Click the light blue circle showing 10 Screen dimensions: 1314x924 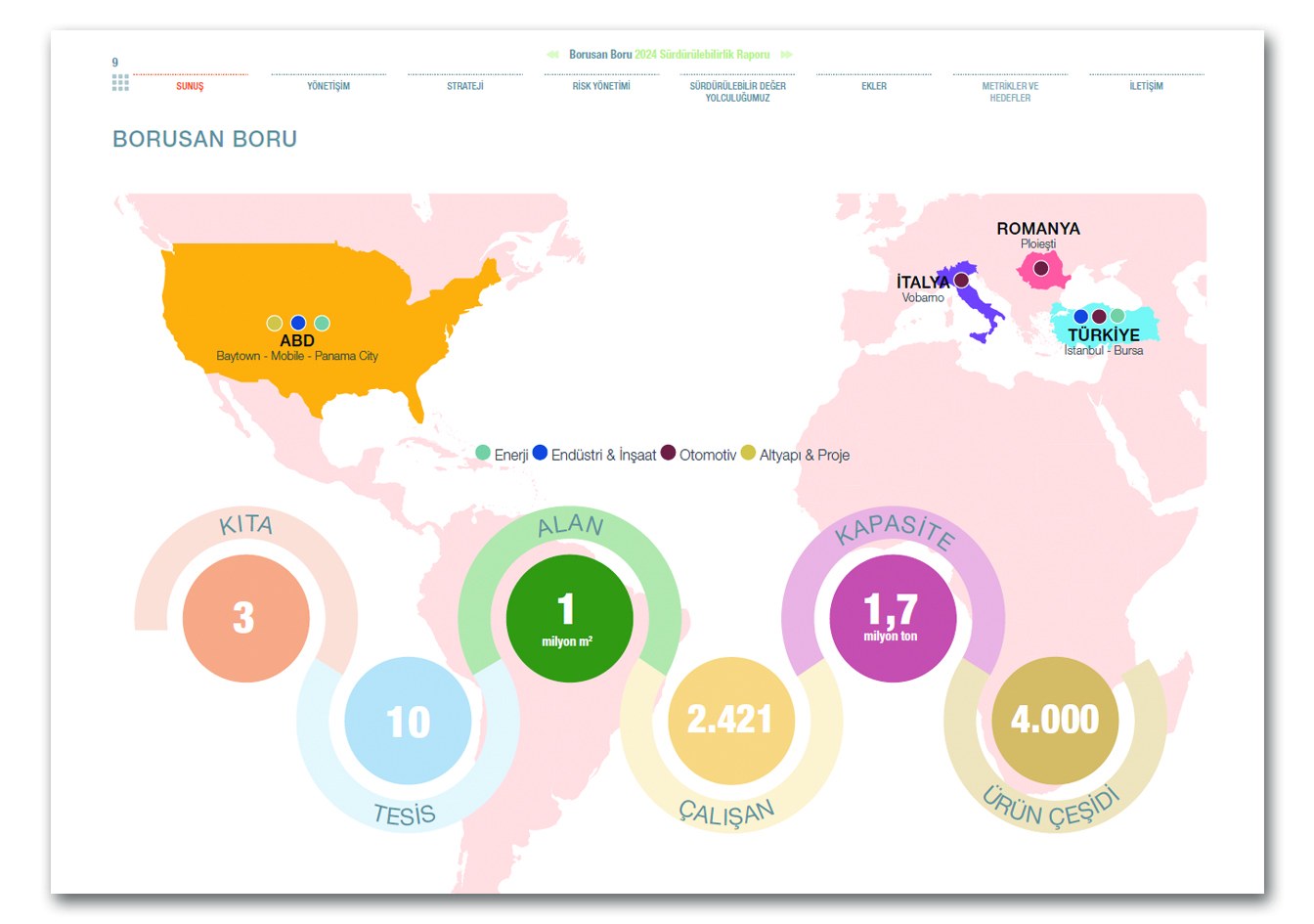(408, 722)
